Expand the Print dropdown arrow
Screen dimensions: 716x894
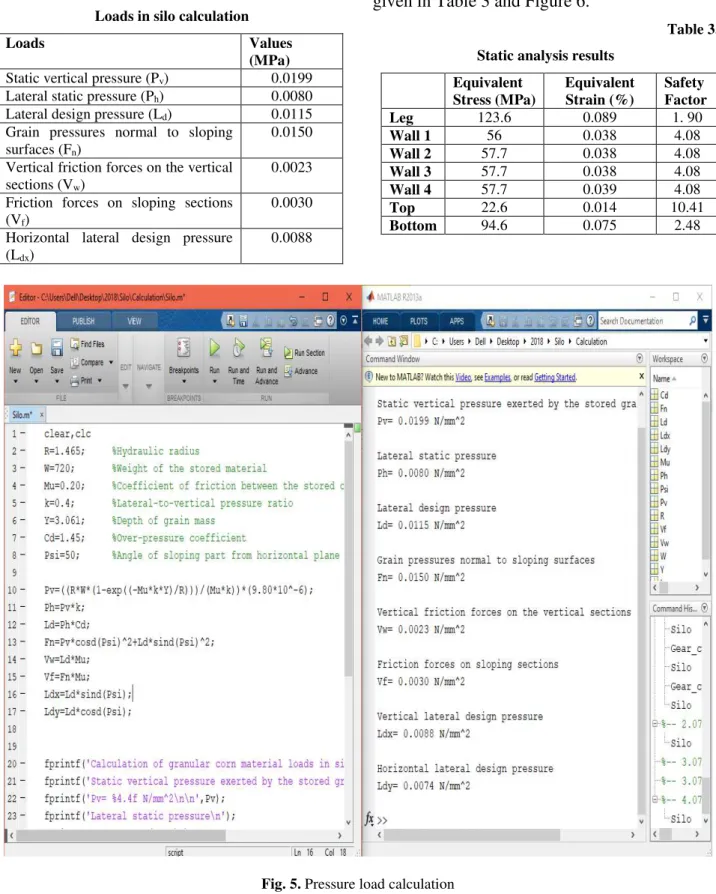click(x=99, y=380)
